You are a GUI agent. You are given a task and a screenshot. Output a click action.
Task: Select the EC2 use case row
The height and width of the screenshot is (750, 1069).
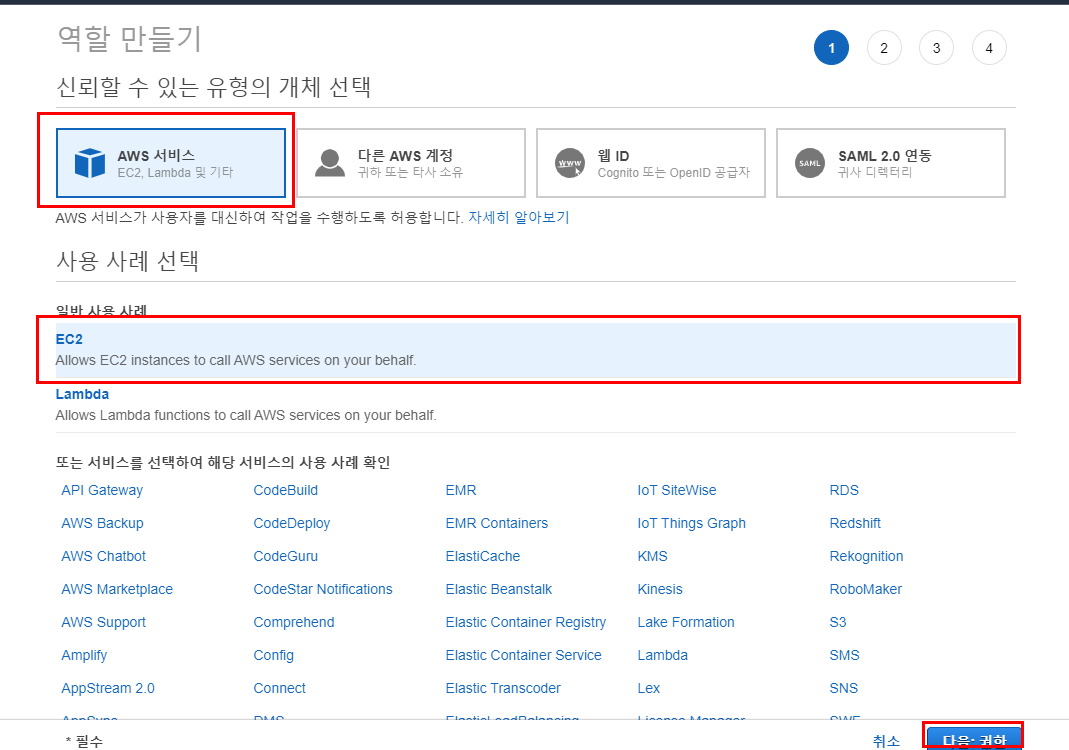click(536, 350)
